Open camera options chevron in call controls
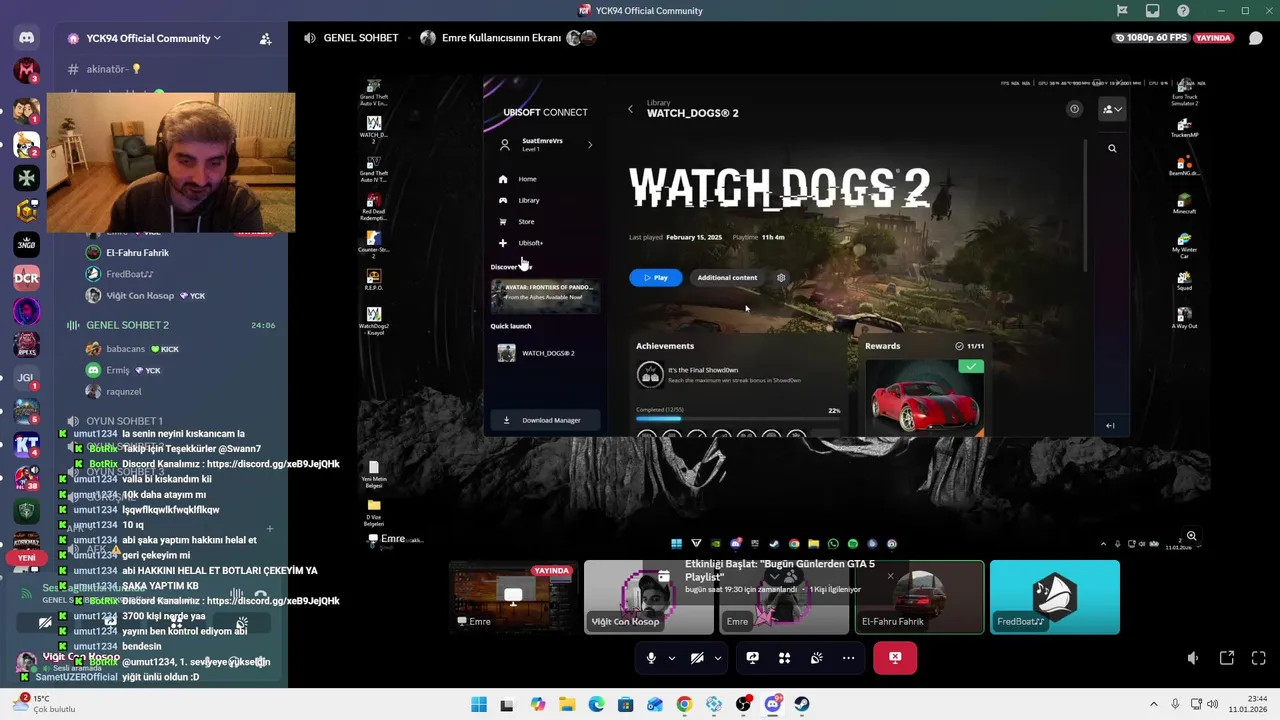1280x720 pixels. pyautogui.click(x=717, y=658)
